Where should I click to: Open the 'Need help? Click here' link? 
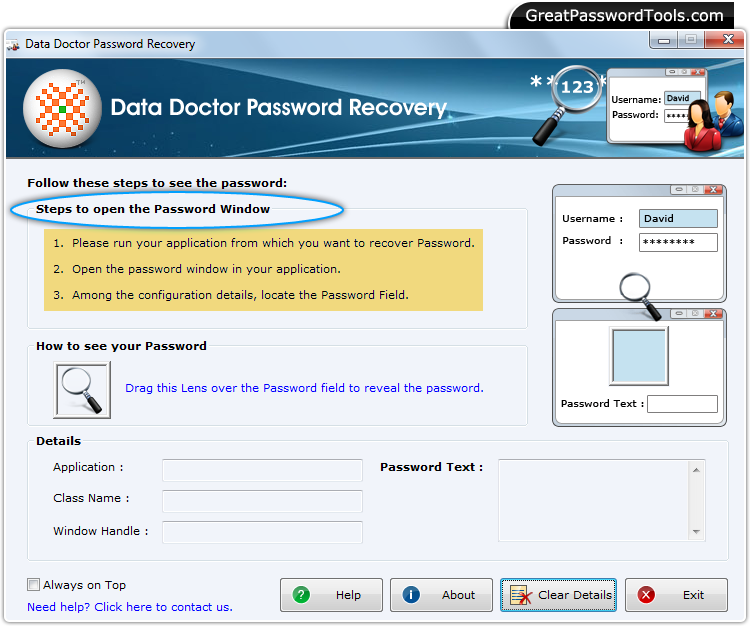[130, 607]
